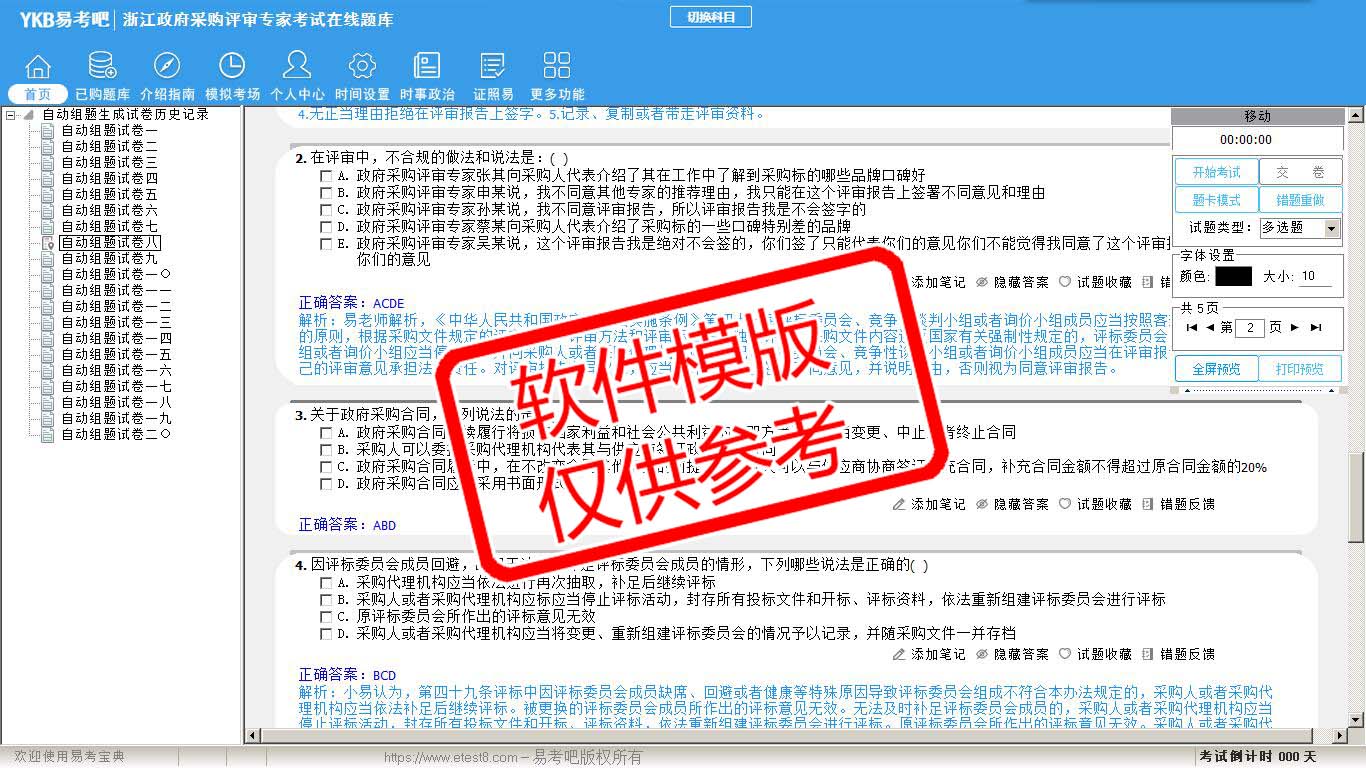Select option B checkbox for question 4
This screenshot has width=1366, height=768.
[326, 600]
